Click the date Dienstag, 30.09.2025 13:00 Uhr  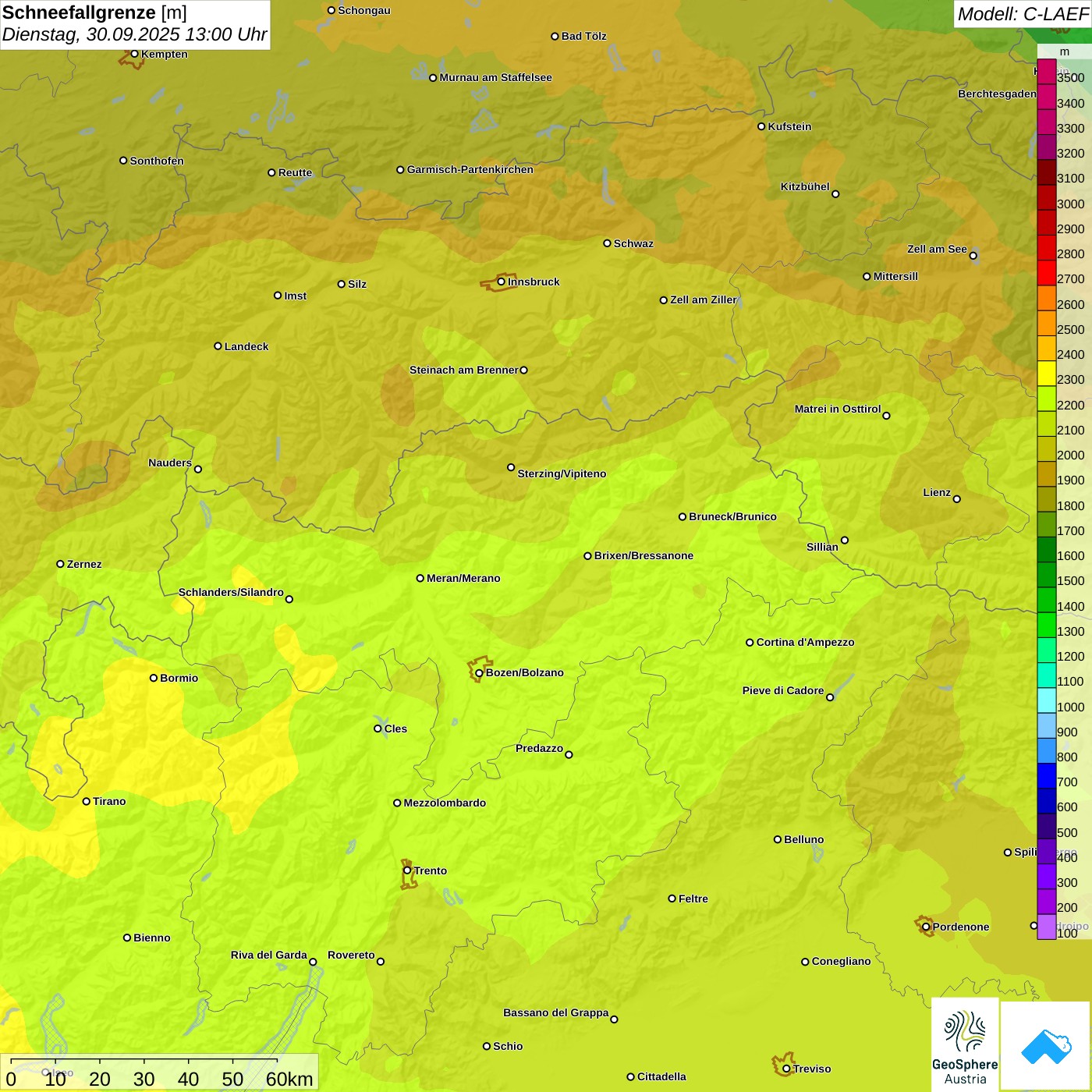(x=134, y=34)
